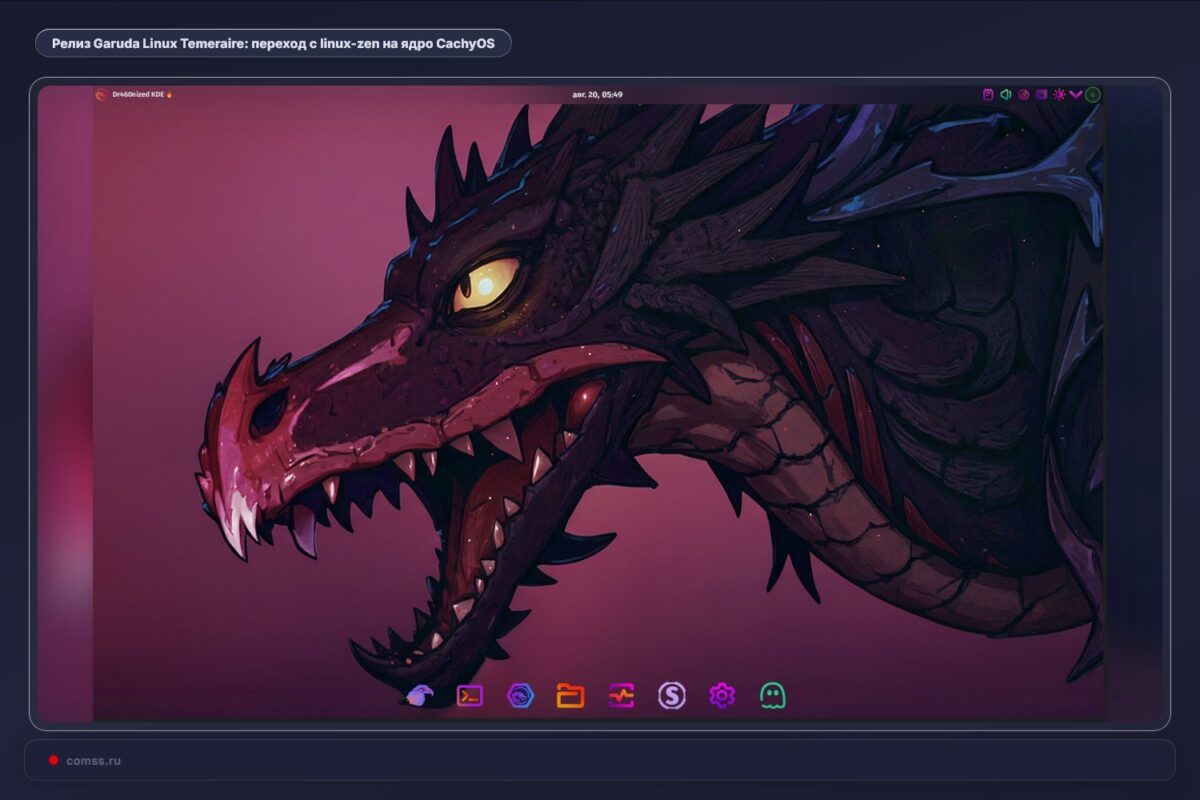Launch the green ghost app in dock

click(x=773, y=695)
